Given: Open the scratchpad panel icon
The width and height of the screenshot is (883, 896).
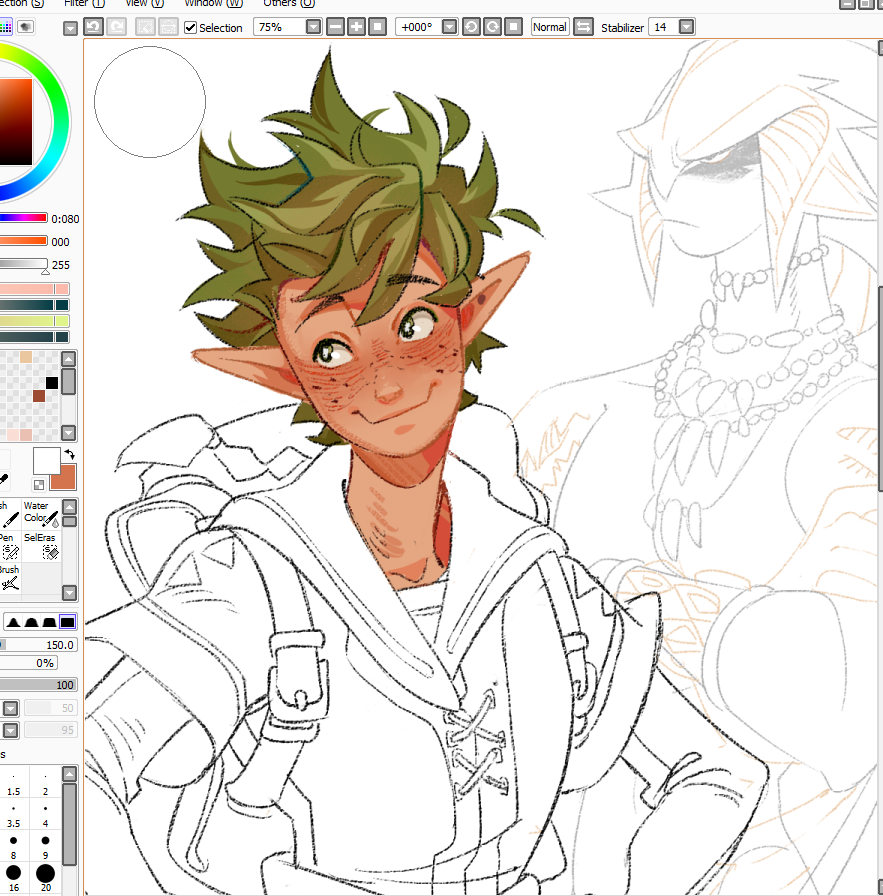Looking at the screenshot, I should [x=25, y=27].
